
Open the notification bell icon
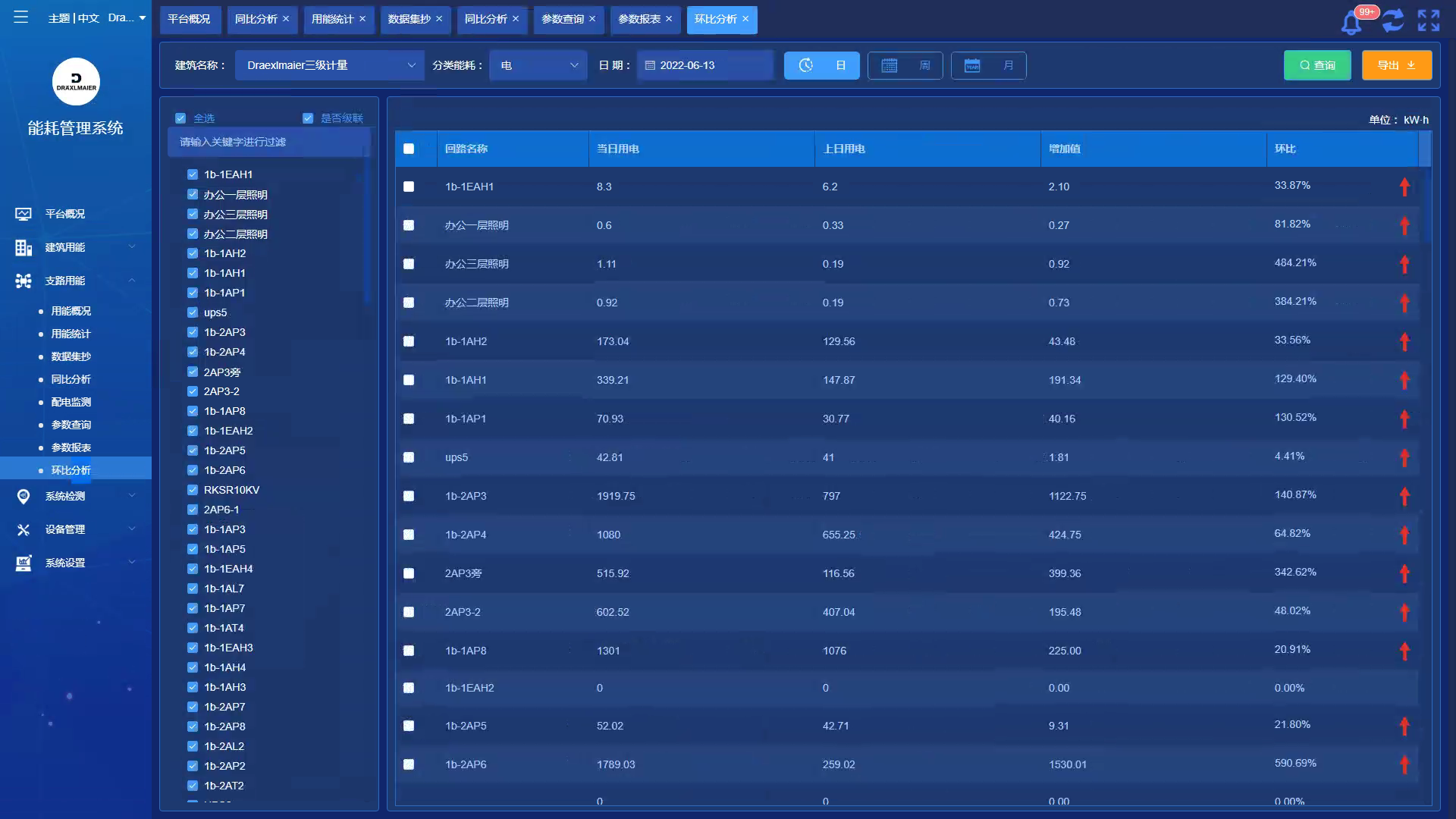(1351, 22)
